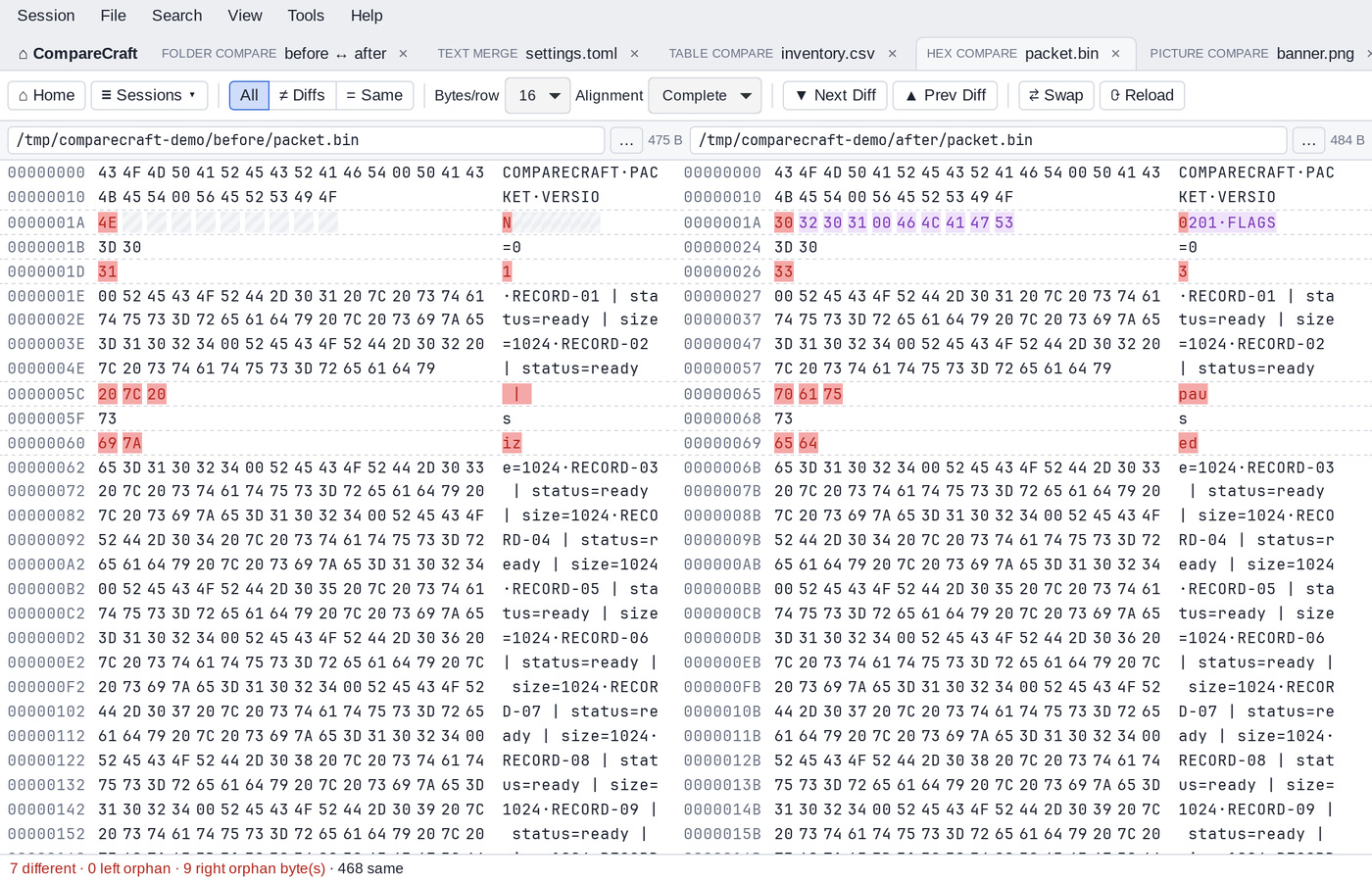Swap left and right files

tap(1056, 95)
